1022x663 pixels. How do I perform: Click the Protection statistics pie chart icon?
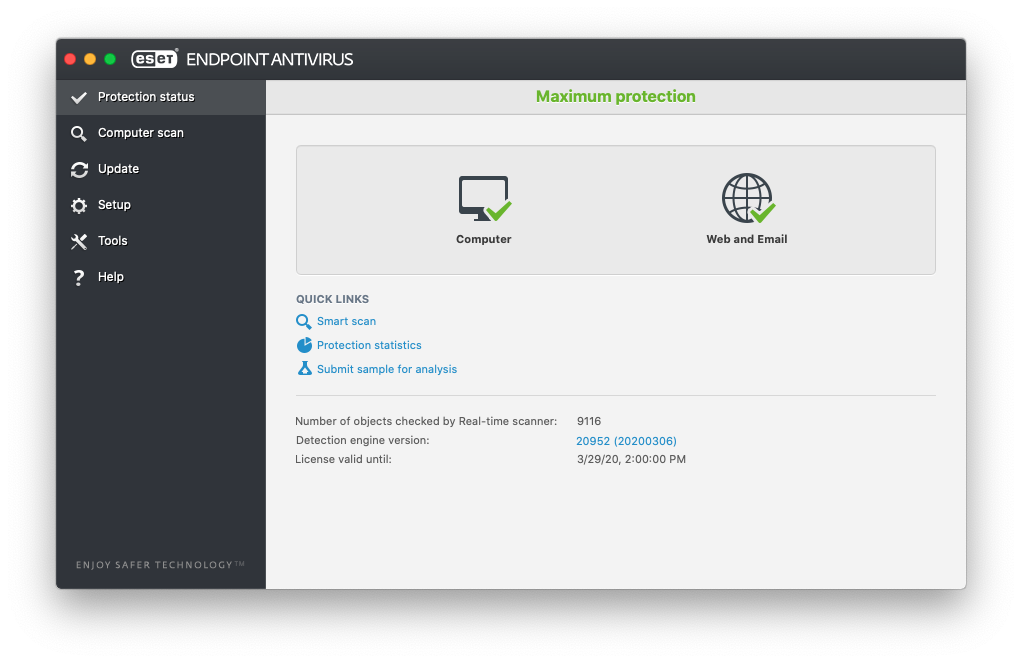coord(304,345)
